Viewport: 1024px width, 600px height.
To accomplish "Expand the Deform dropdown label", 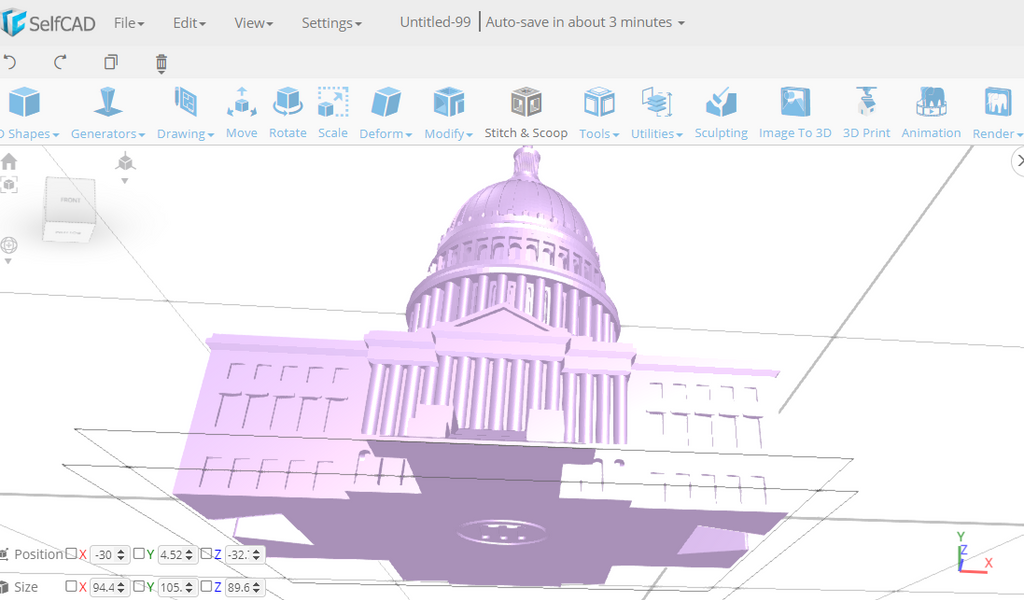I will pos(385,133).
